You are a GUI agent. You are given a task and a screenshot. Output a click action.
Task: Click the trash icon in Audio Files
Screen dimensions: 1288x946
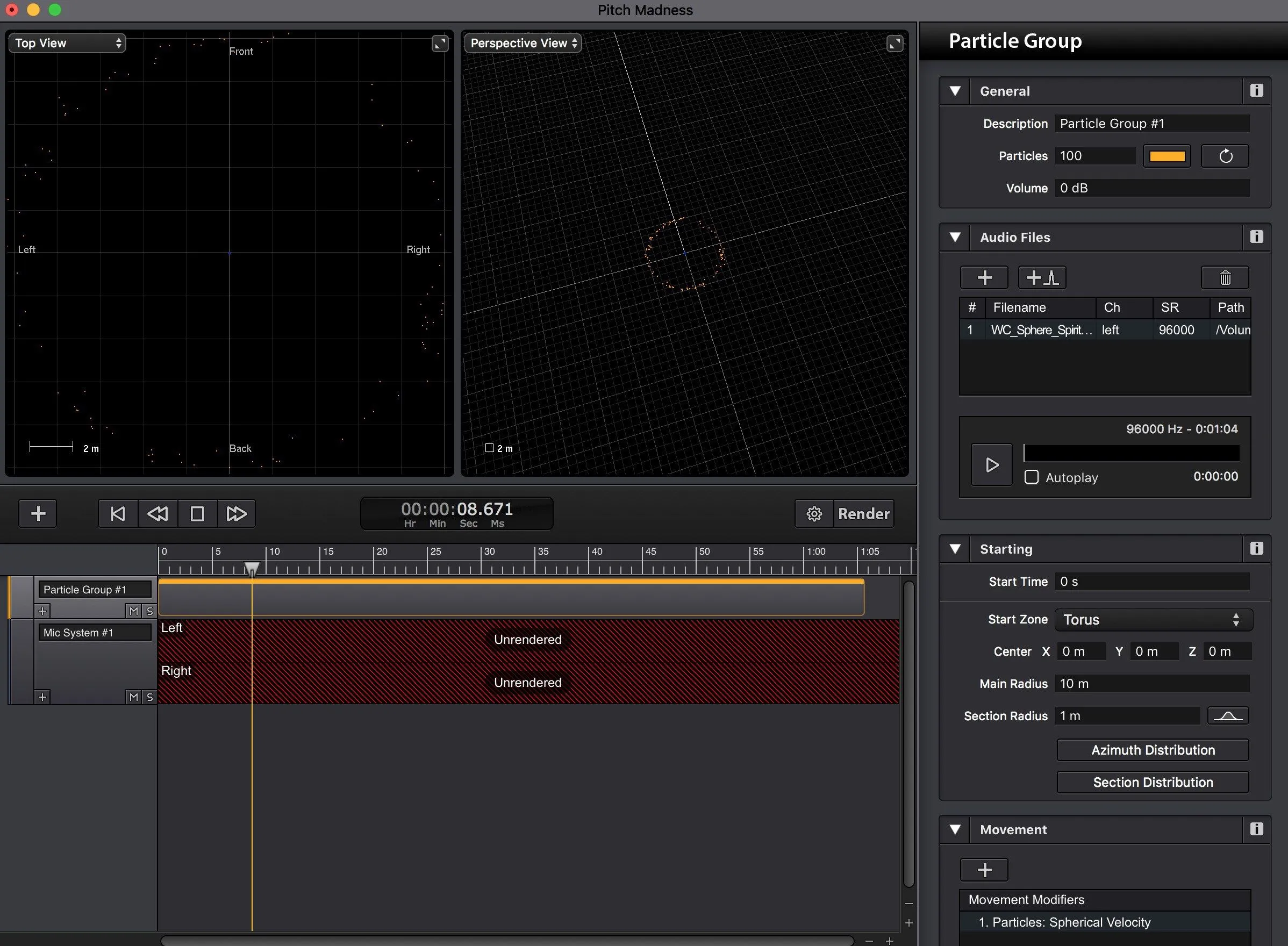click(1225, 278)
